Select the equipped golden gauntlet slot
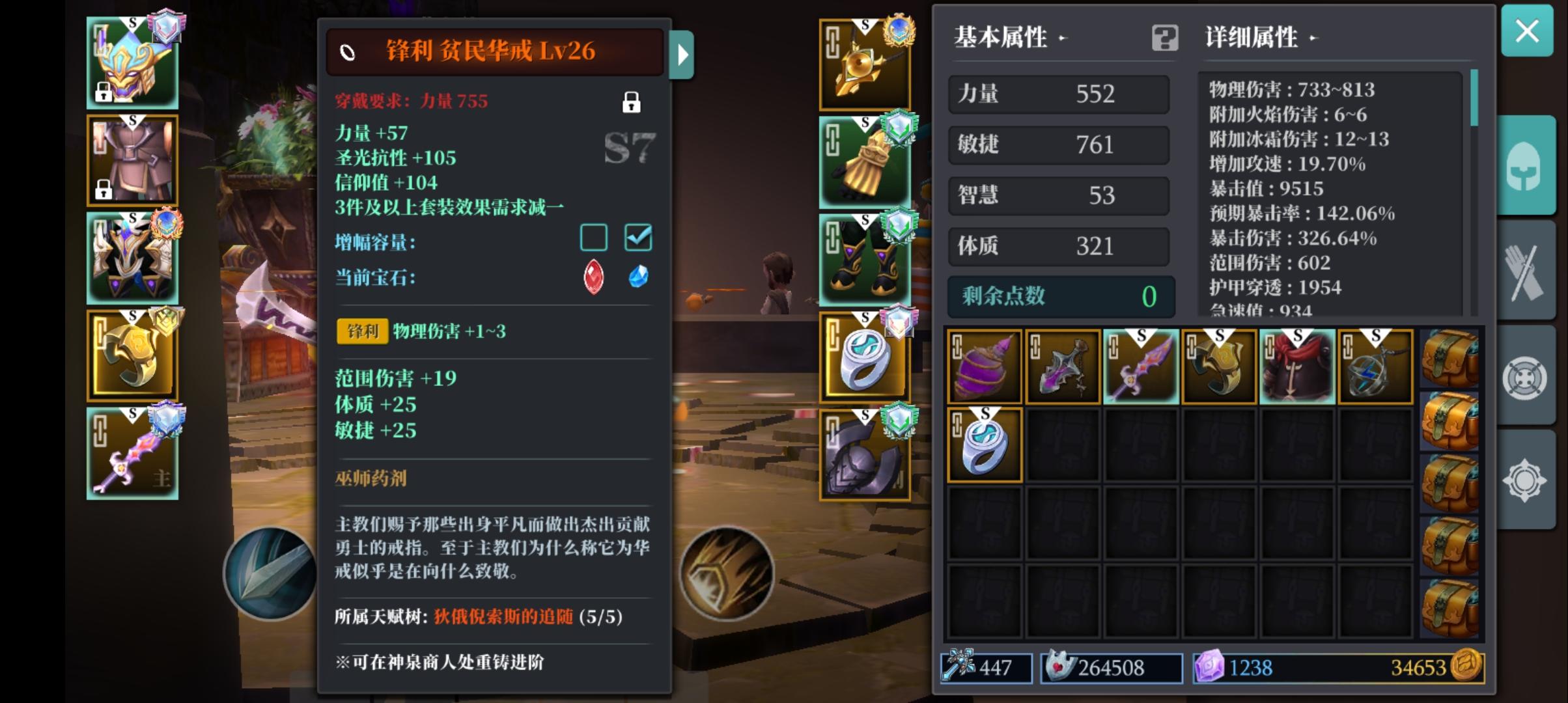1568x703 pixels. point(865,162)
